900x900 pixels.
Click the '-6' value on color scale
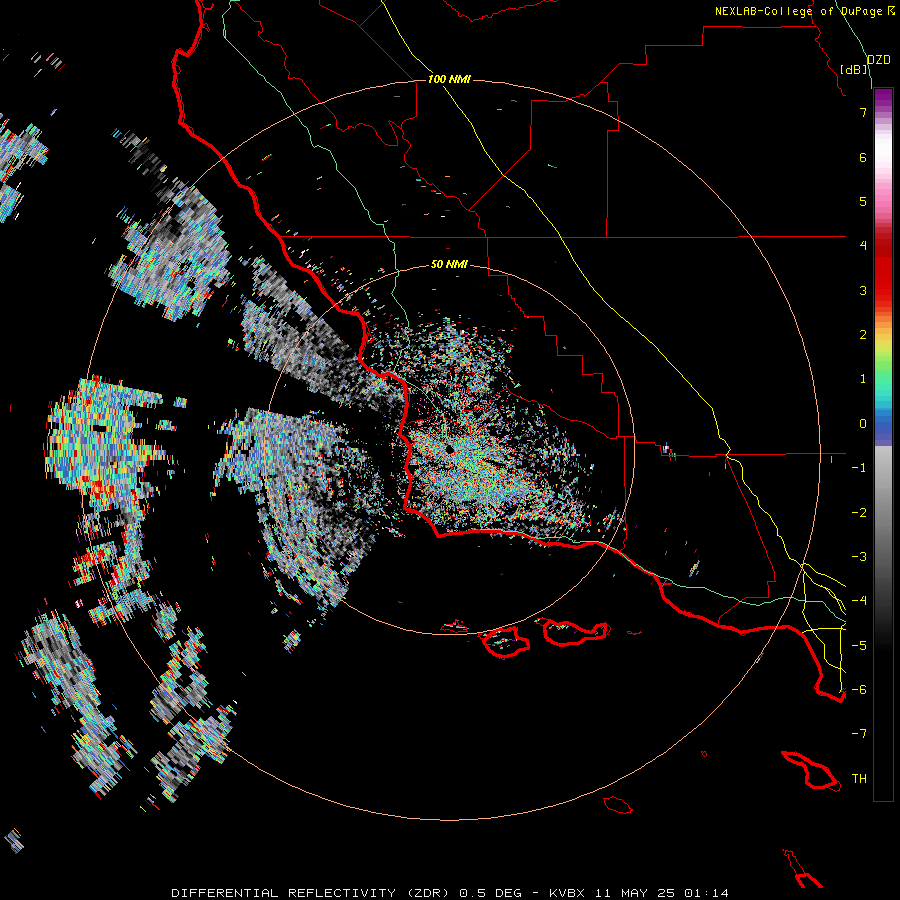[859, 690]
